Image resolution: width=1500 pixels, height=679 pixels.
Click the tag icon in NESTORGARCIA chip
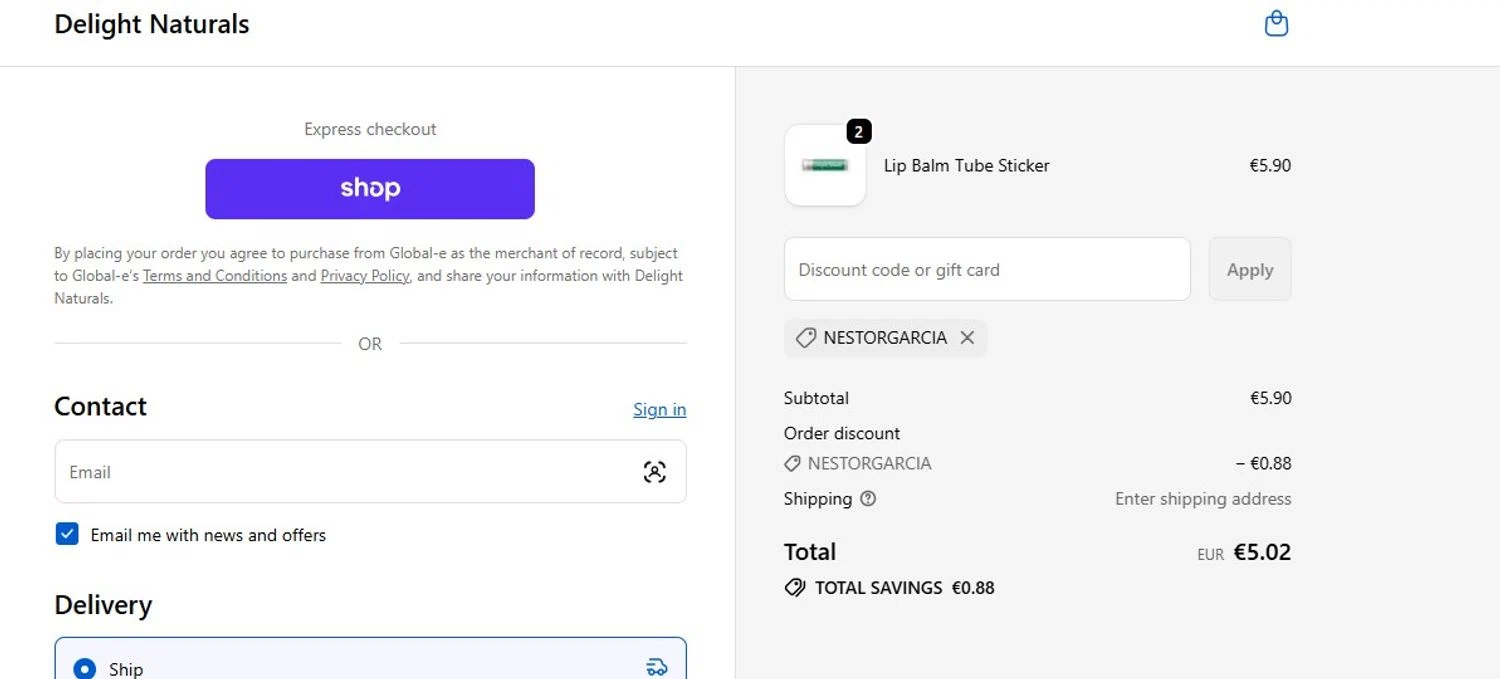(x=805, y=338)
